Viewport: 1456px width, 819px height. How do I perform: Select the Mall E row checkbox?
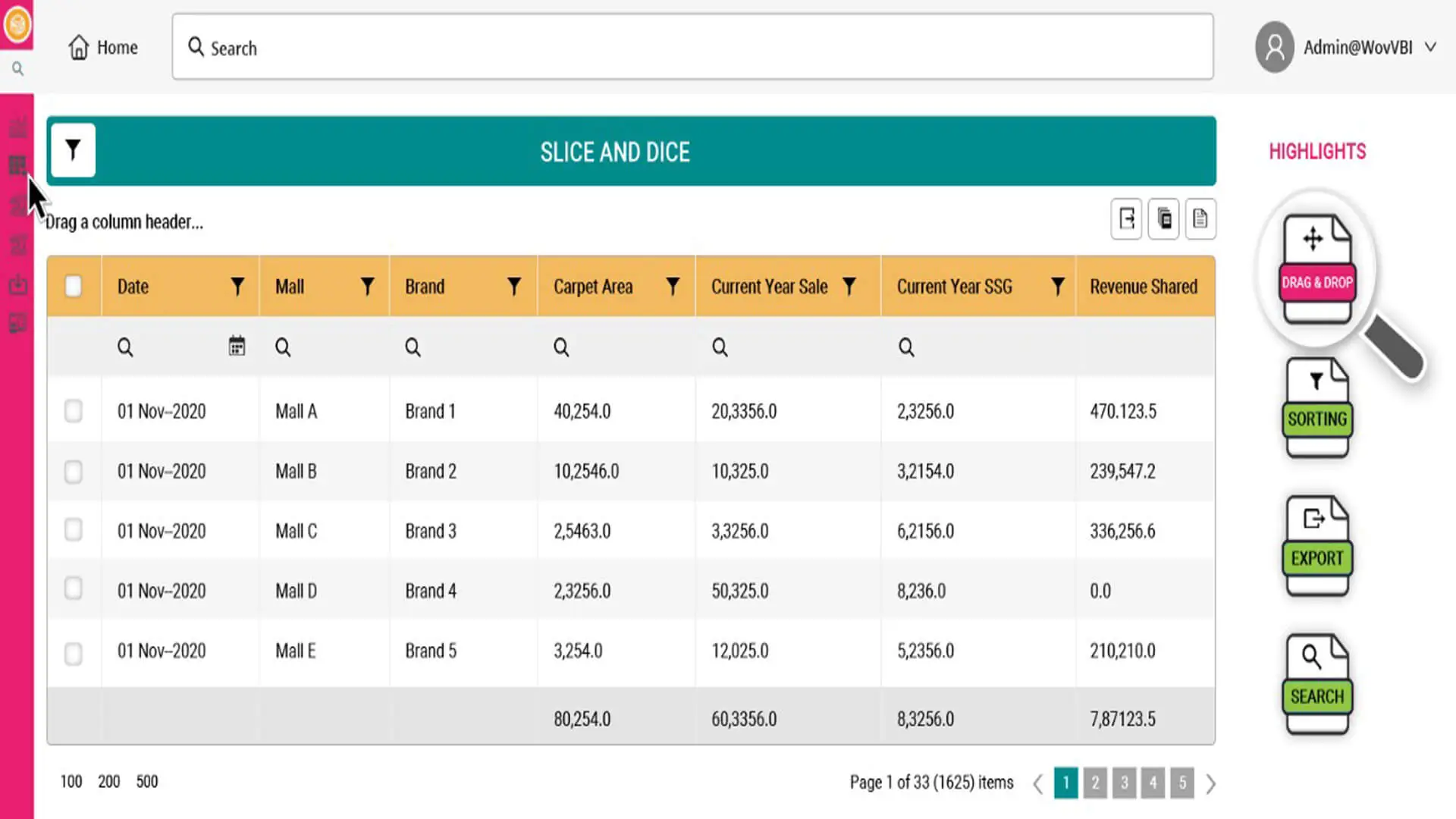pos(74,654)
